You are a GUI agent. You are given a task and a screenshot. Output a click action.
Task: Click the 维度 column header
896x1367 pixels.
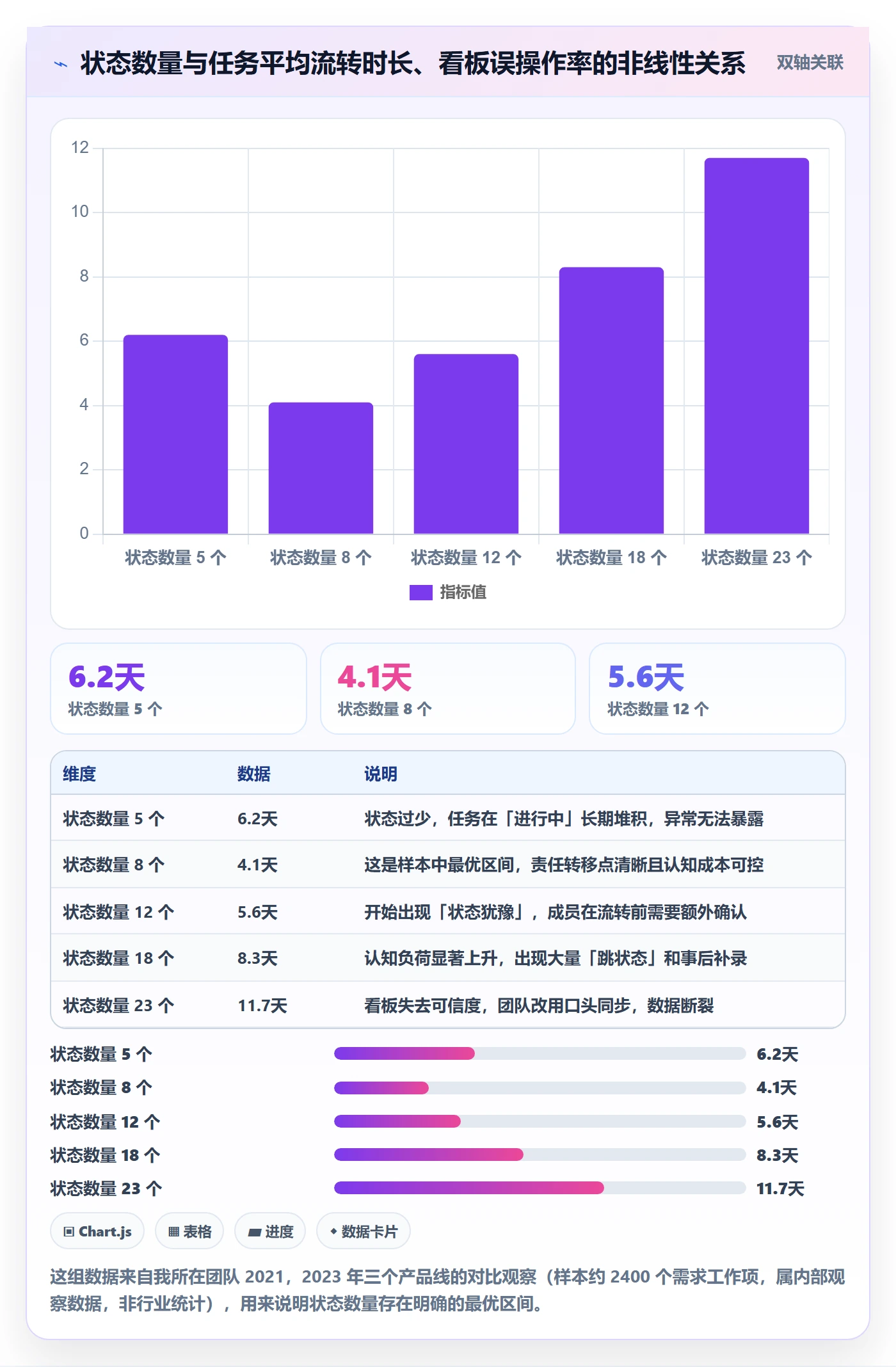79,774
